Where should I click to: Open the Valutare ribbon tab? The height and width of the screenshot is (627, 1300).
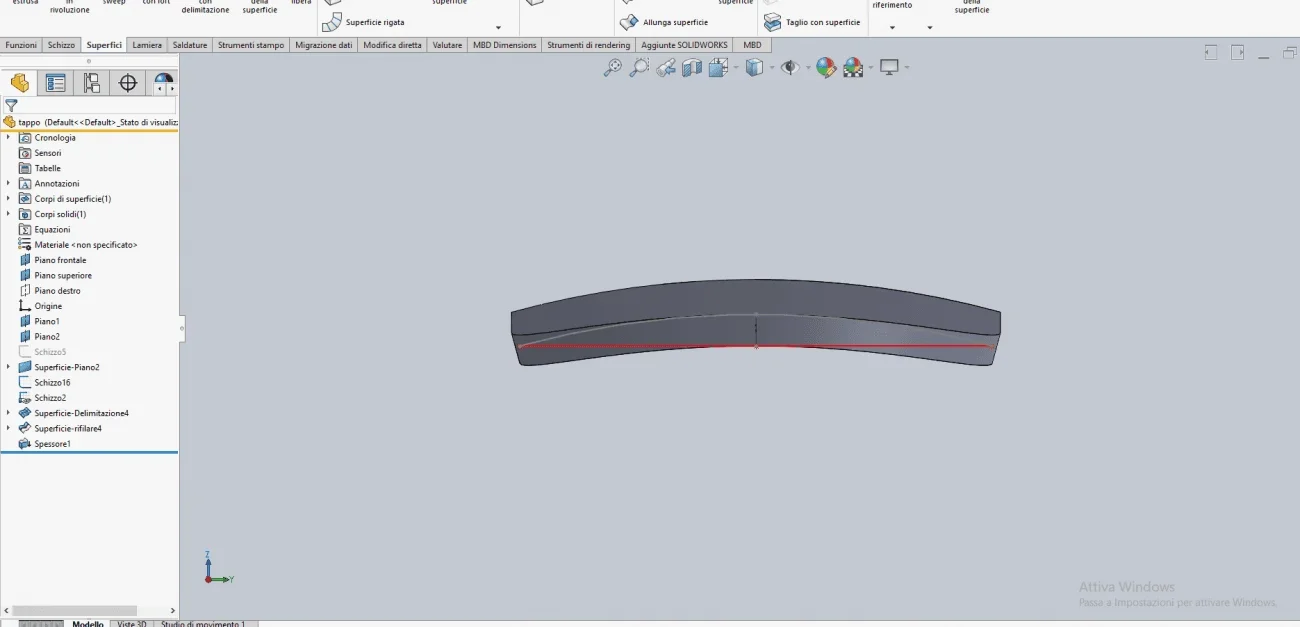(x=447, y=45)
